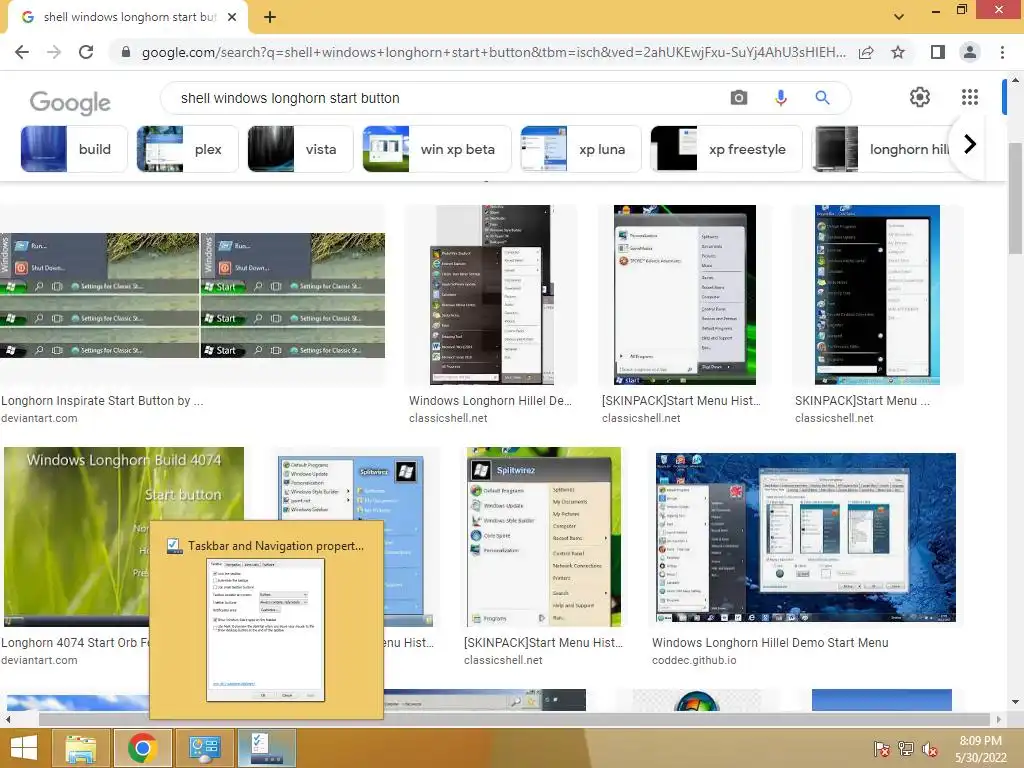
Task: Open Longhorn 4074 Start Orb title link
Action: pos(75,643)
